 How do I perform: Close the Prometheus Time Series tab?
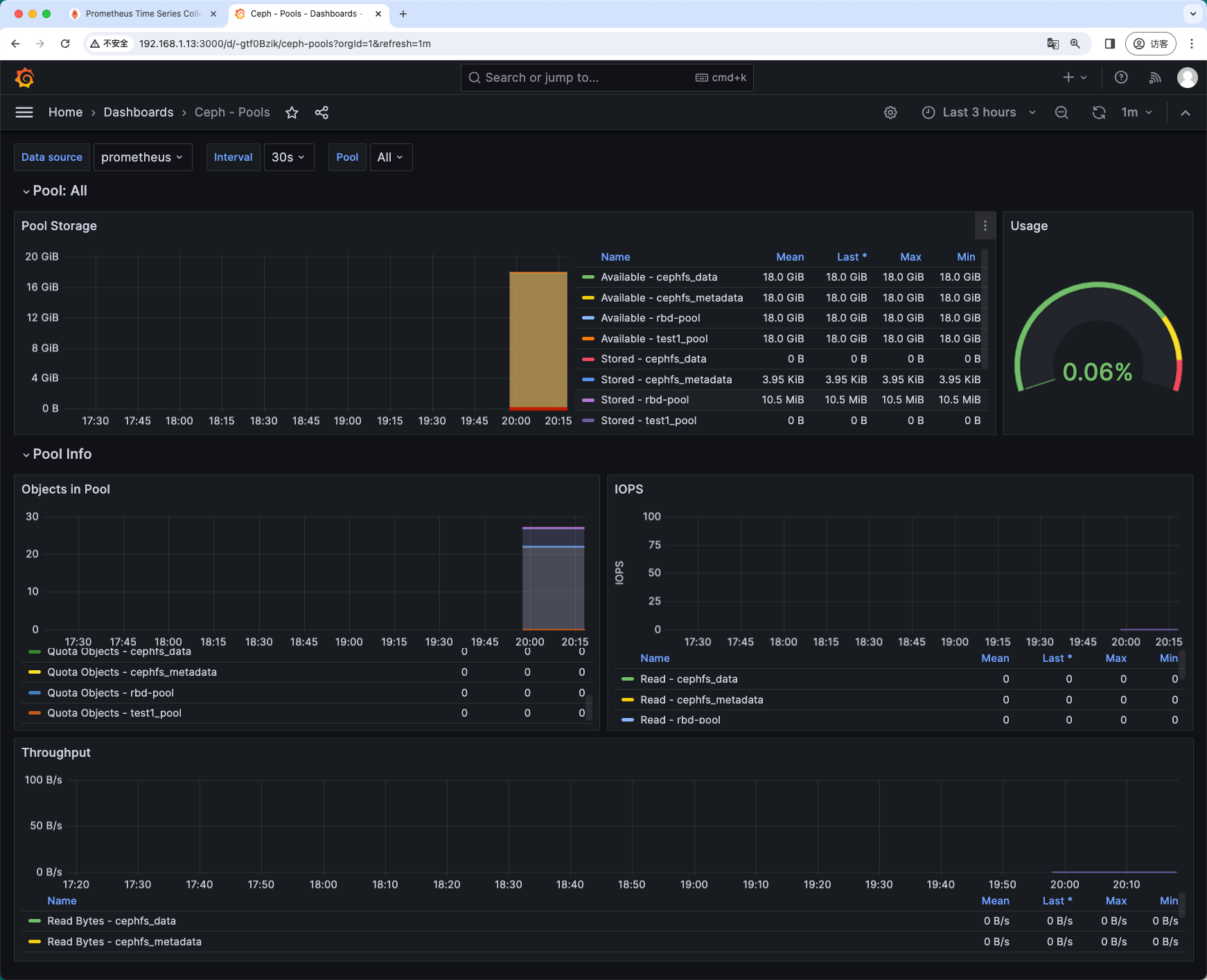pyautogui.click(x=213, y=14)
